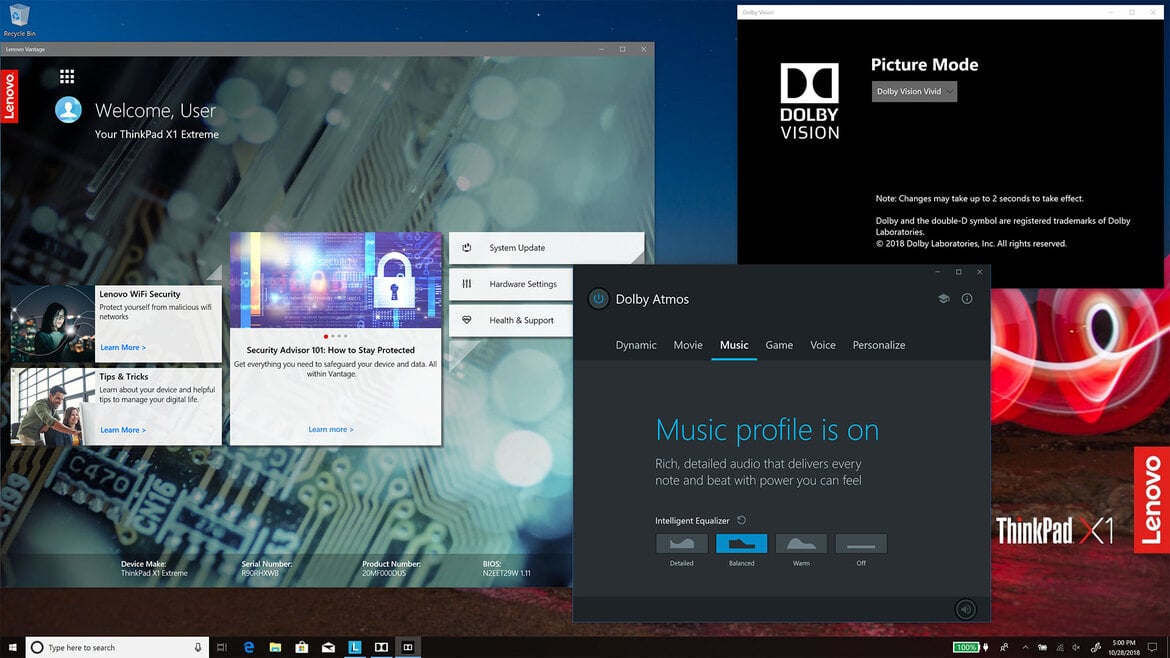Click the Security Advisor padlock banner image
The image size is (1170, 658).
pos(335,280)
